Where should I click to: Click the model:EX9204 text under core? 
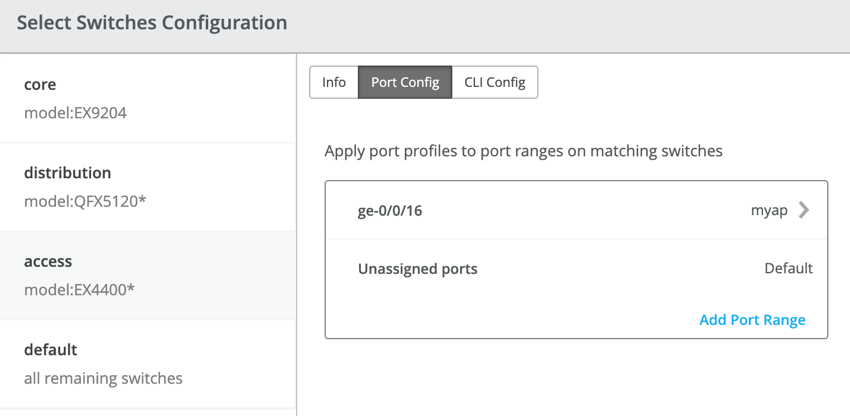click(75, 113)
